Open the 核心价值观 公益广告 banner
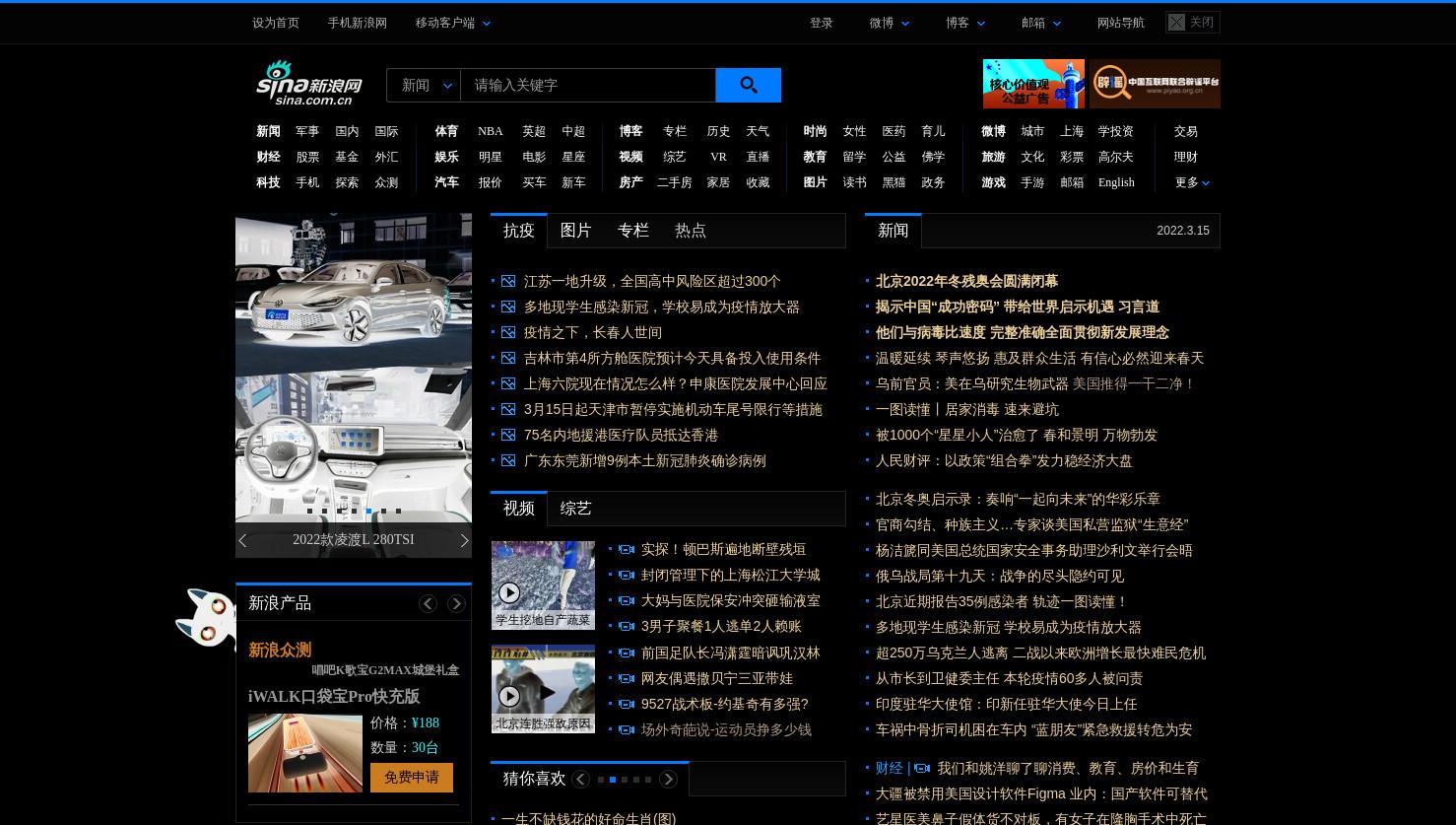Screen dimensions: 1456x825 pos(1033,84)
